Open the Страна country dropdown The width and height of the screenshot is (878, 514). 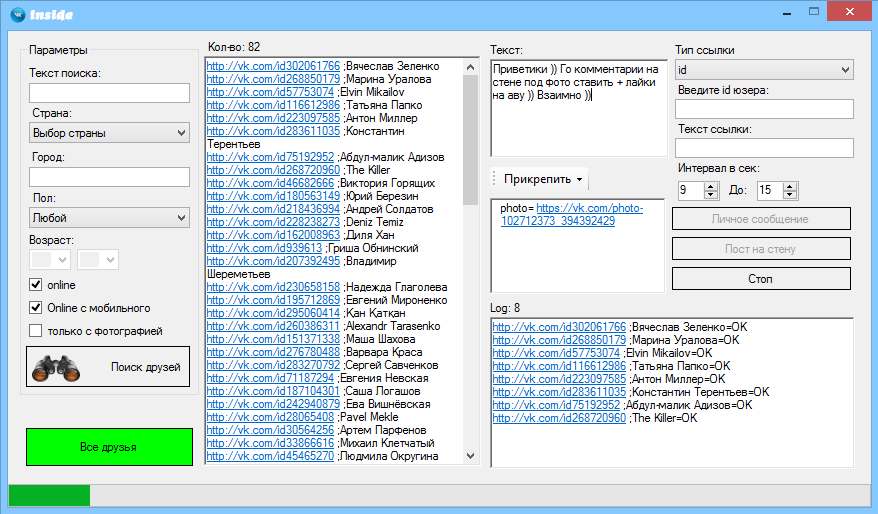109,133
